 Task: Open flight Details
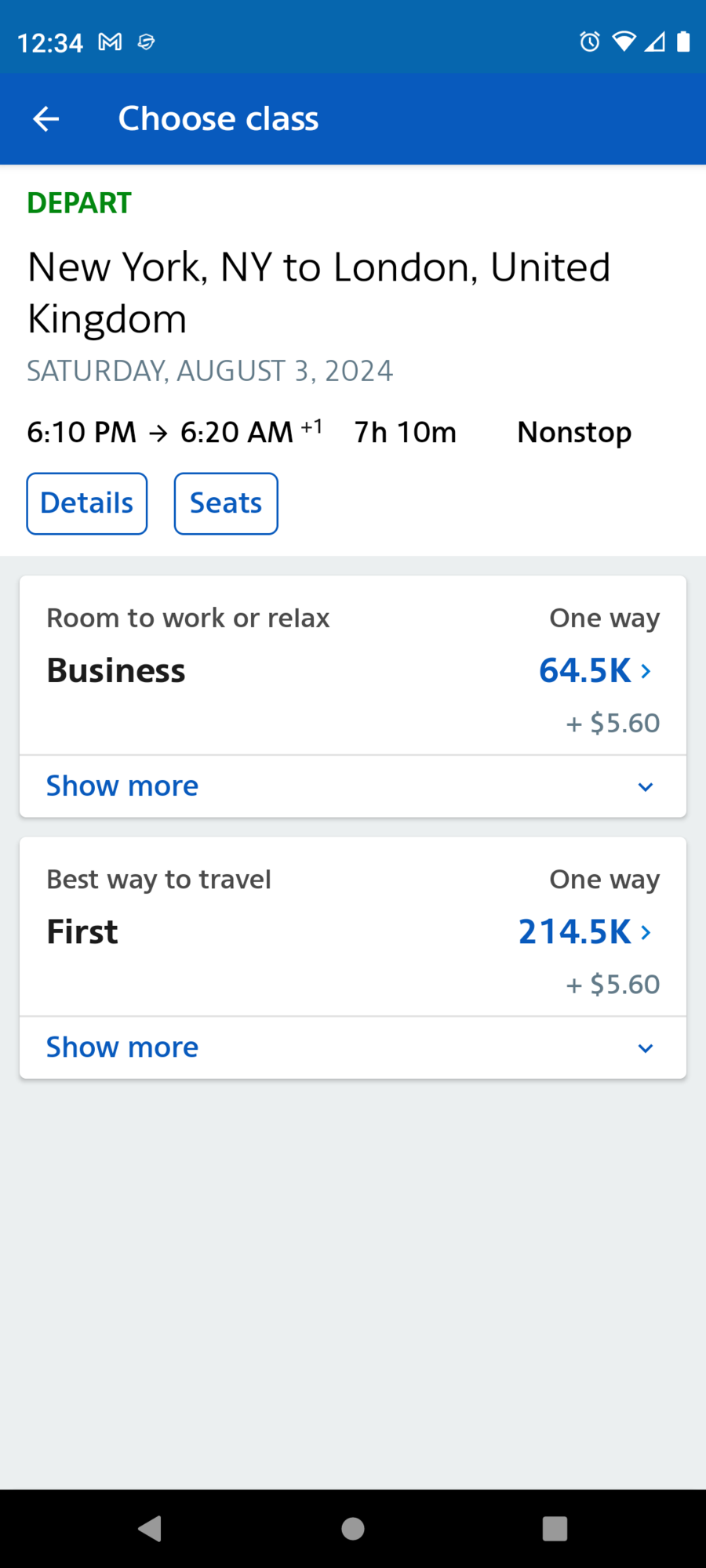(87, 503)
